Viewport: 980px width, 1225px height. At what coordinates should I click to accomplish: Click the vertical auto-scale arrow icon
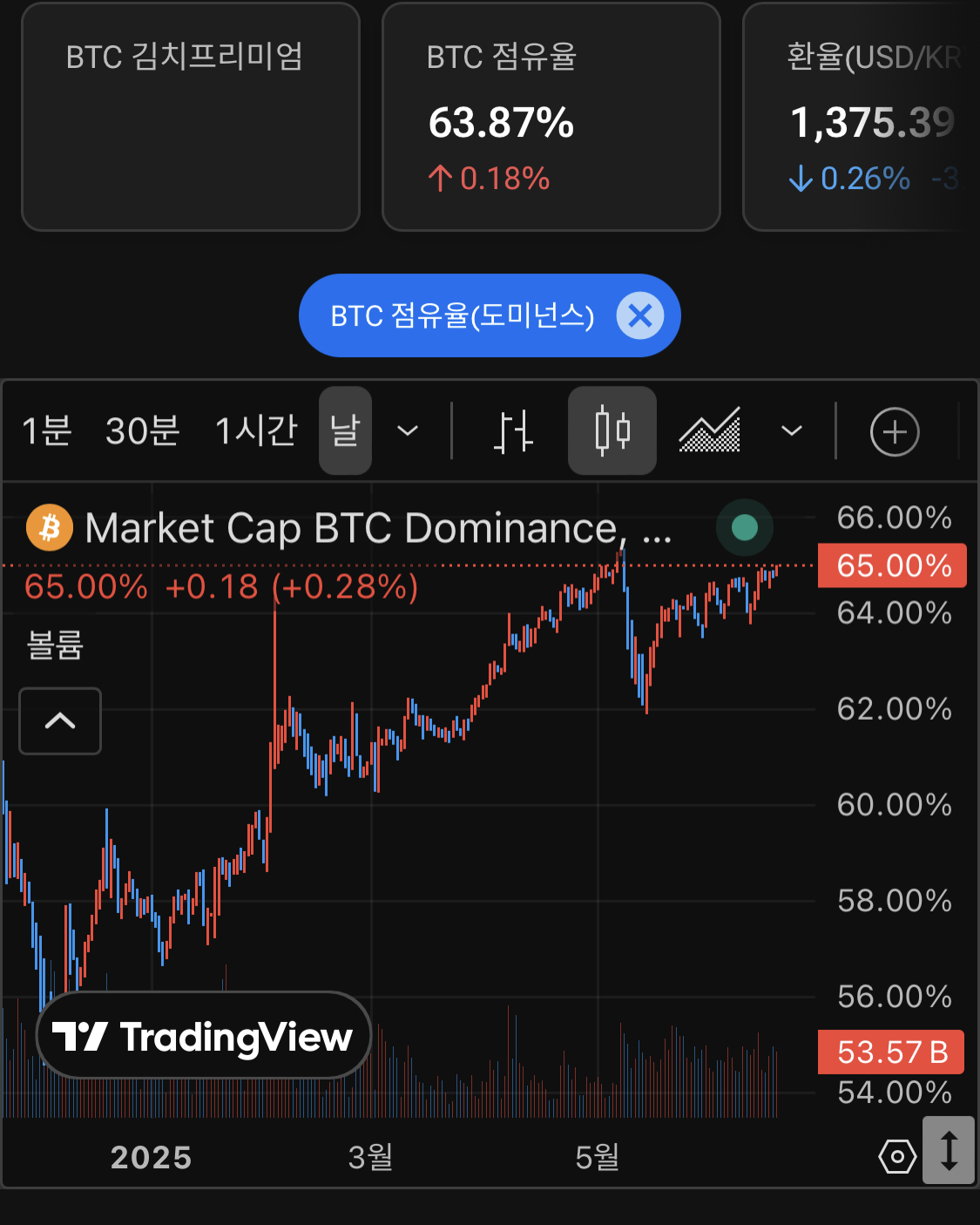(949, 1150)
